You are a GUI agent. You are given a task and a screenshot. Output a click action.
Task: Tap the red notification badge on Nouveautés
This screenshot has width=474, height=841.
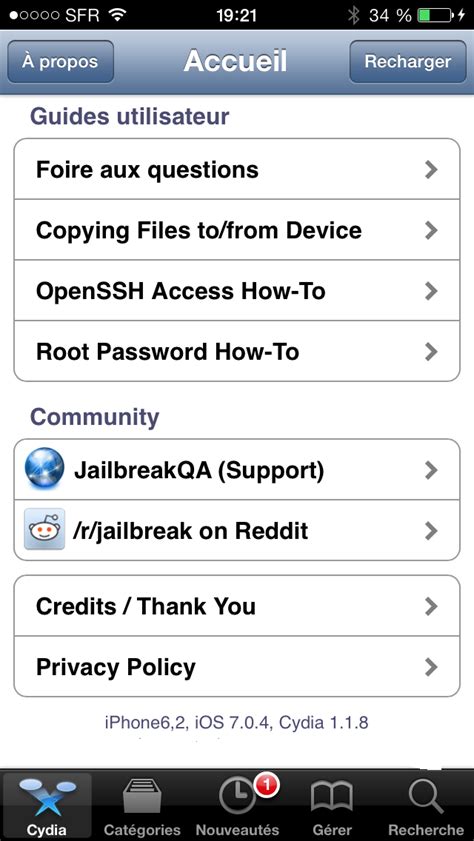point(267,786)
